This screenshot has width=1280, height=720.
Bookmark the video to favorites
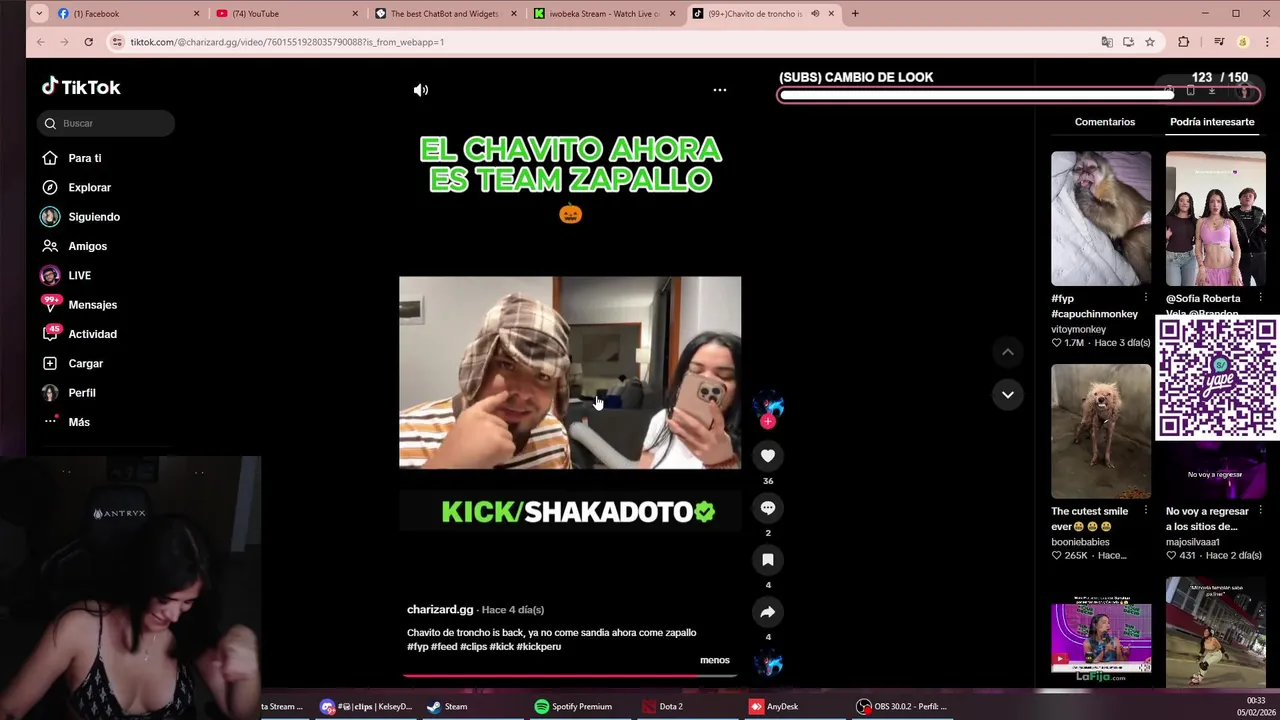[768, 560]
